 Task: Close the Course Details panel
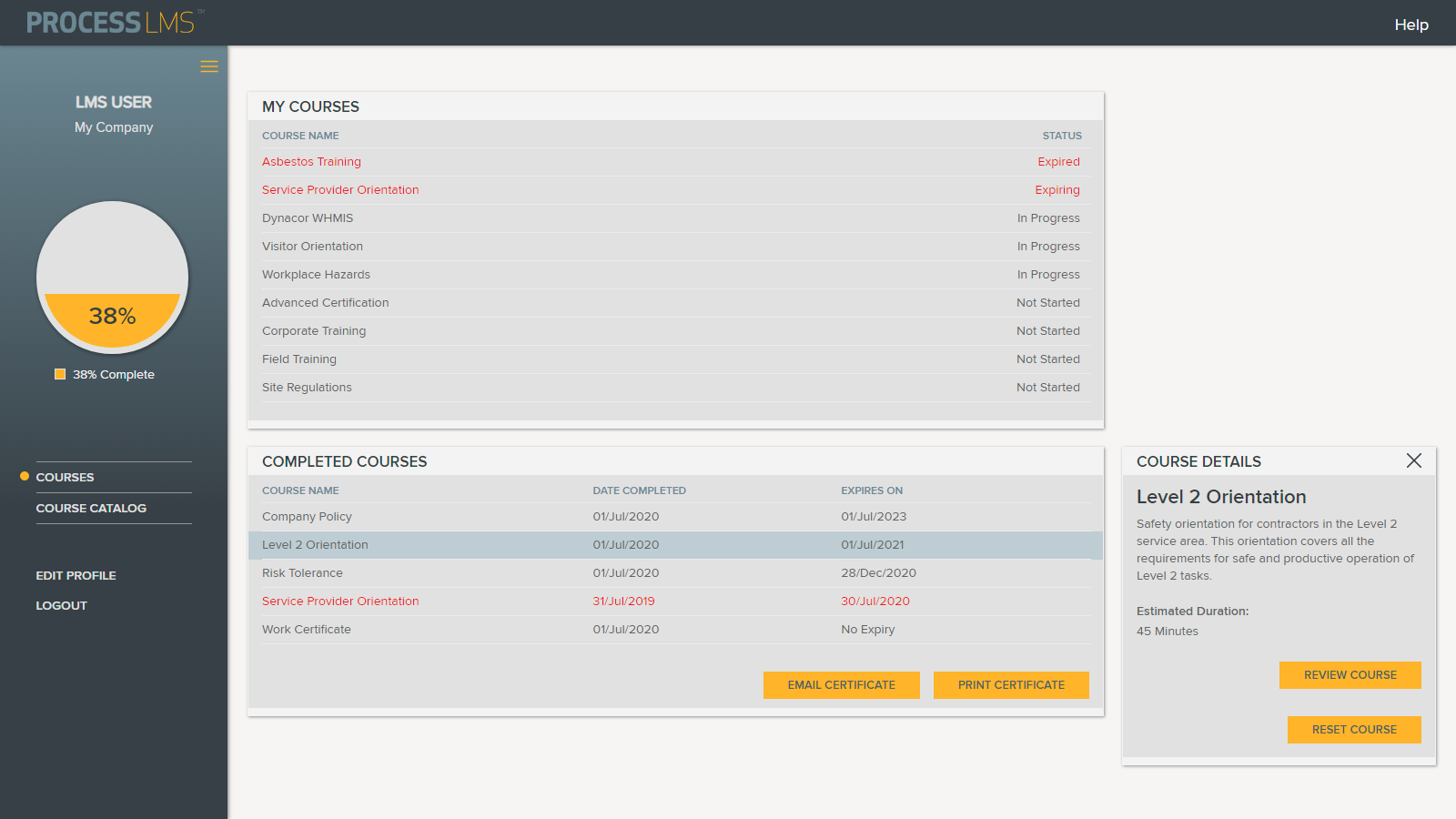tap(1413, 460)
